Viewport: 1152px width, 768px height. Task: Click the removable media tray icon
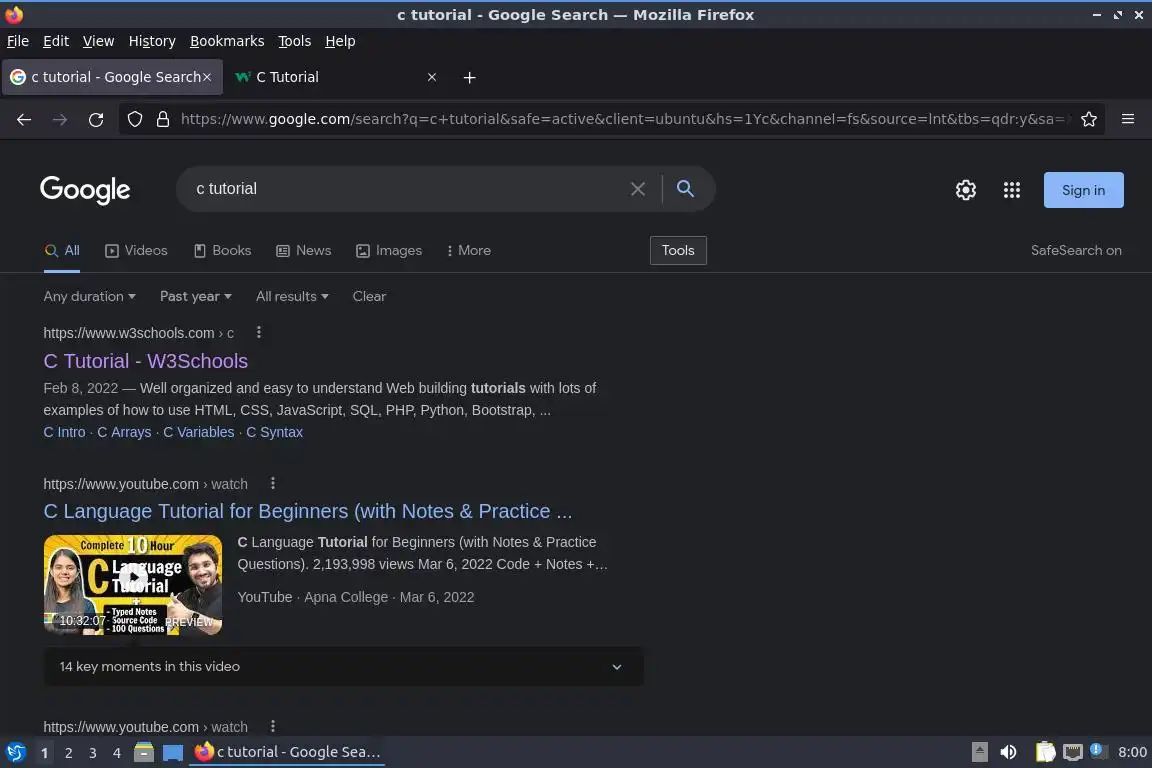point(979,752)
